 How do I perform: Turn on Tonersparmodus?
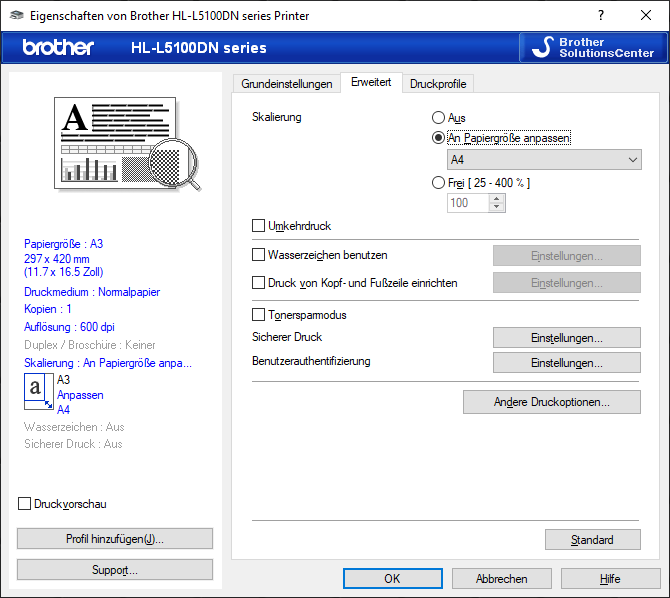(x=259, y=315)
